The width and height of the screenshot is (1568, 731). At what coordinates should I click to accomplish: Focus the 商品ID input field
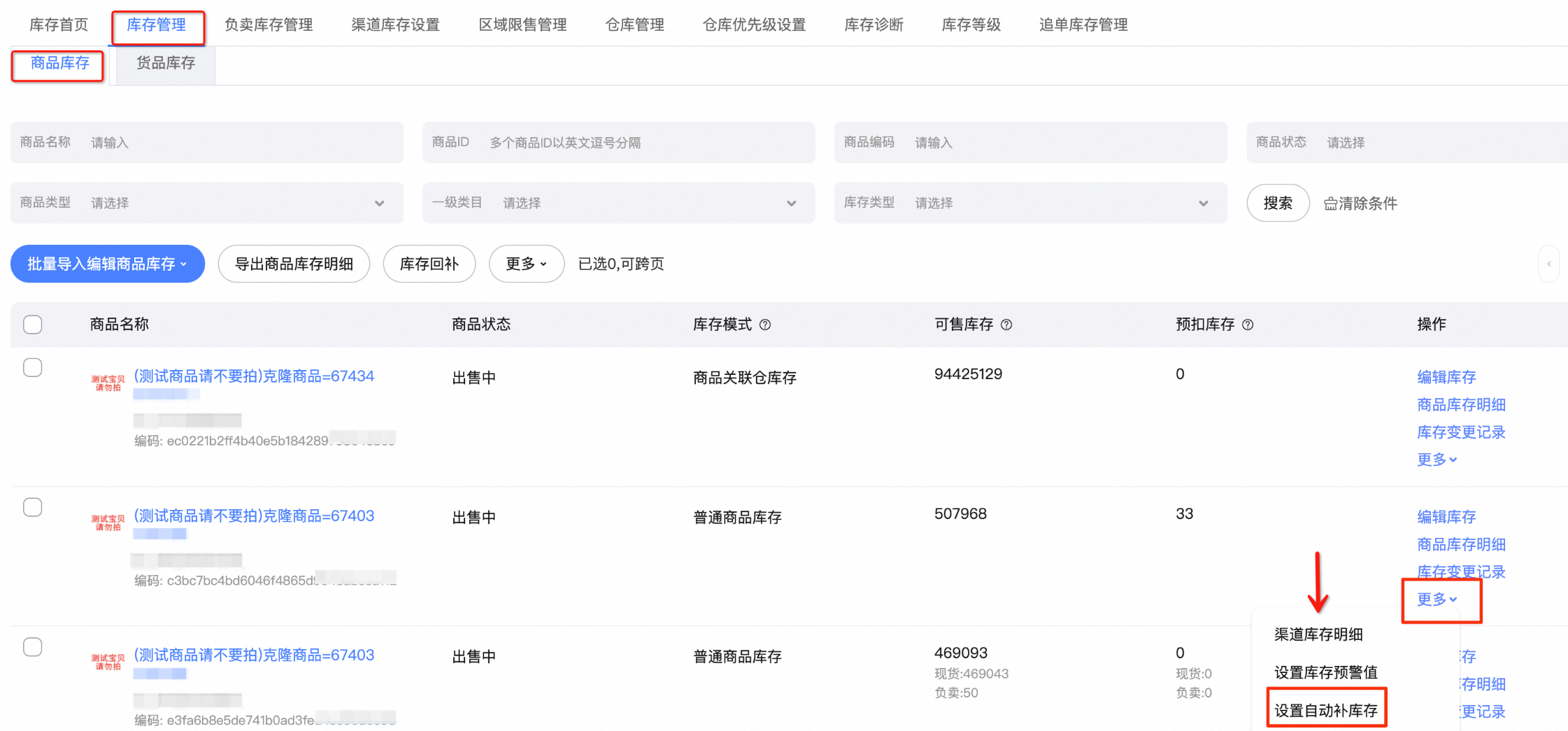[619, 143]
